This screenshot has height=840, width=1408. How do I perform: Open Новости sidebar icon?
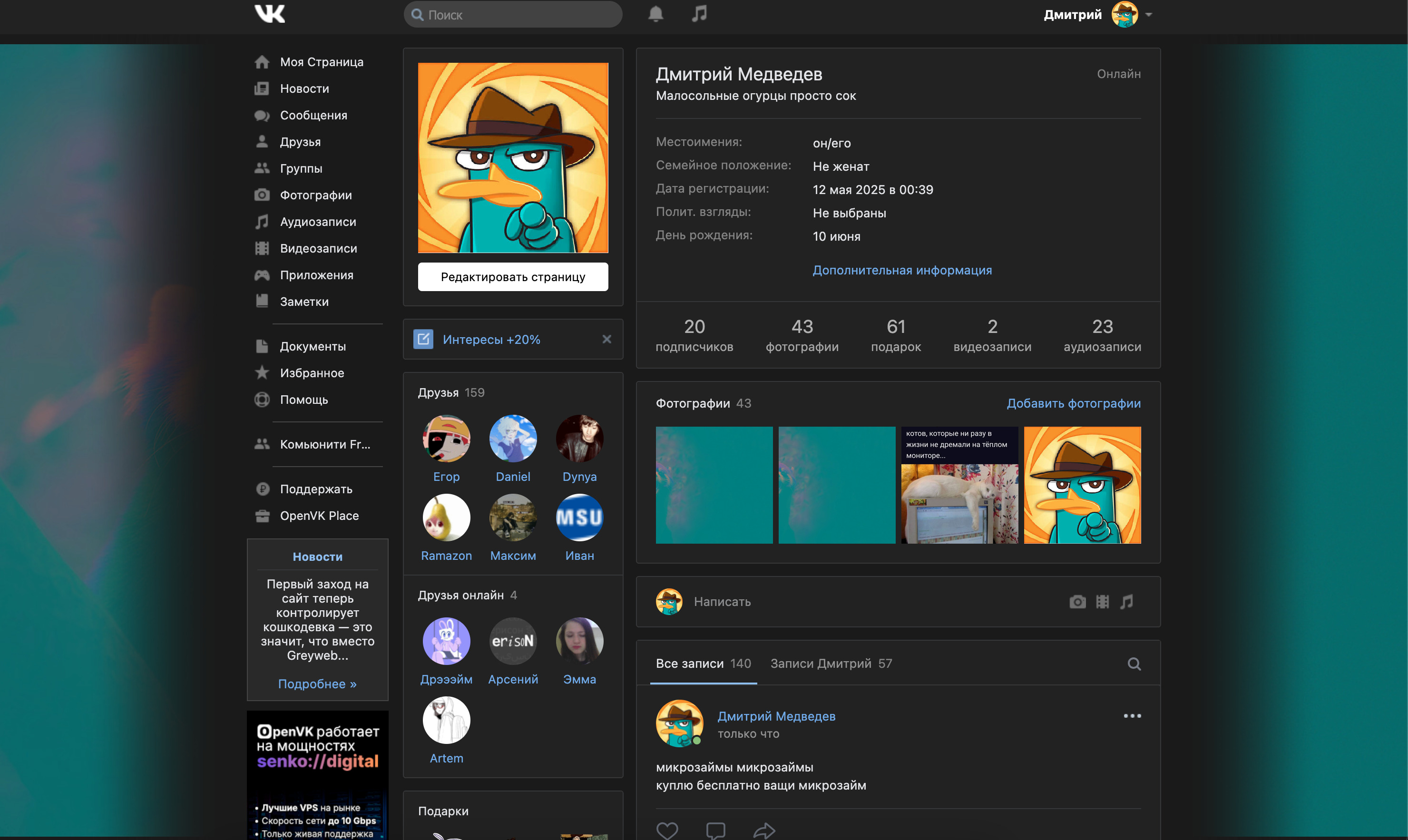[x=262, y=88]
